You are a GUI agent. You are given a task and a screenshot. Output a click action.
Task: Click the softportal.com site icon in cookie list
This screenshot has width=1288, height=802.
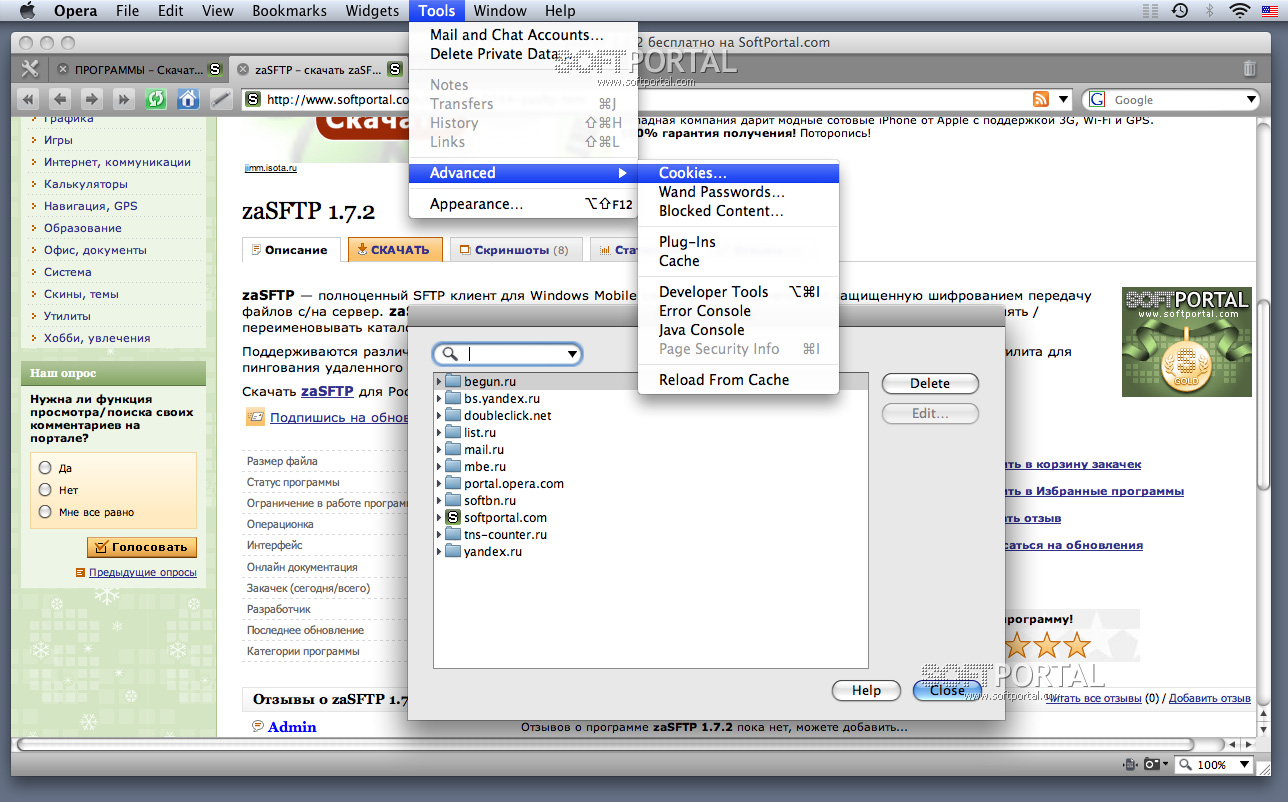(x=453, y=517)
